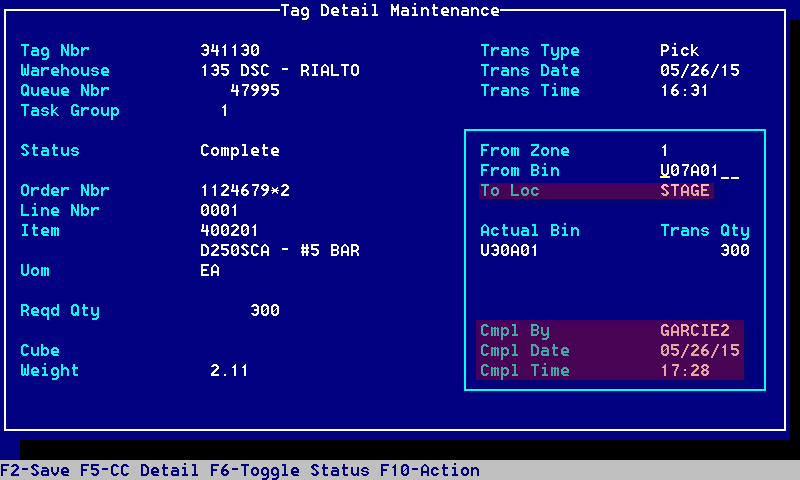
Task: Click the Status value Complete
Action: coord(240,151)
